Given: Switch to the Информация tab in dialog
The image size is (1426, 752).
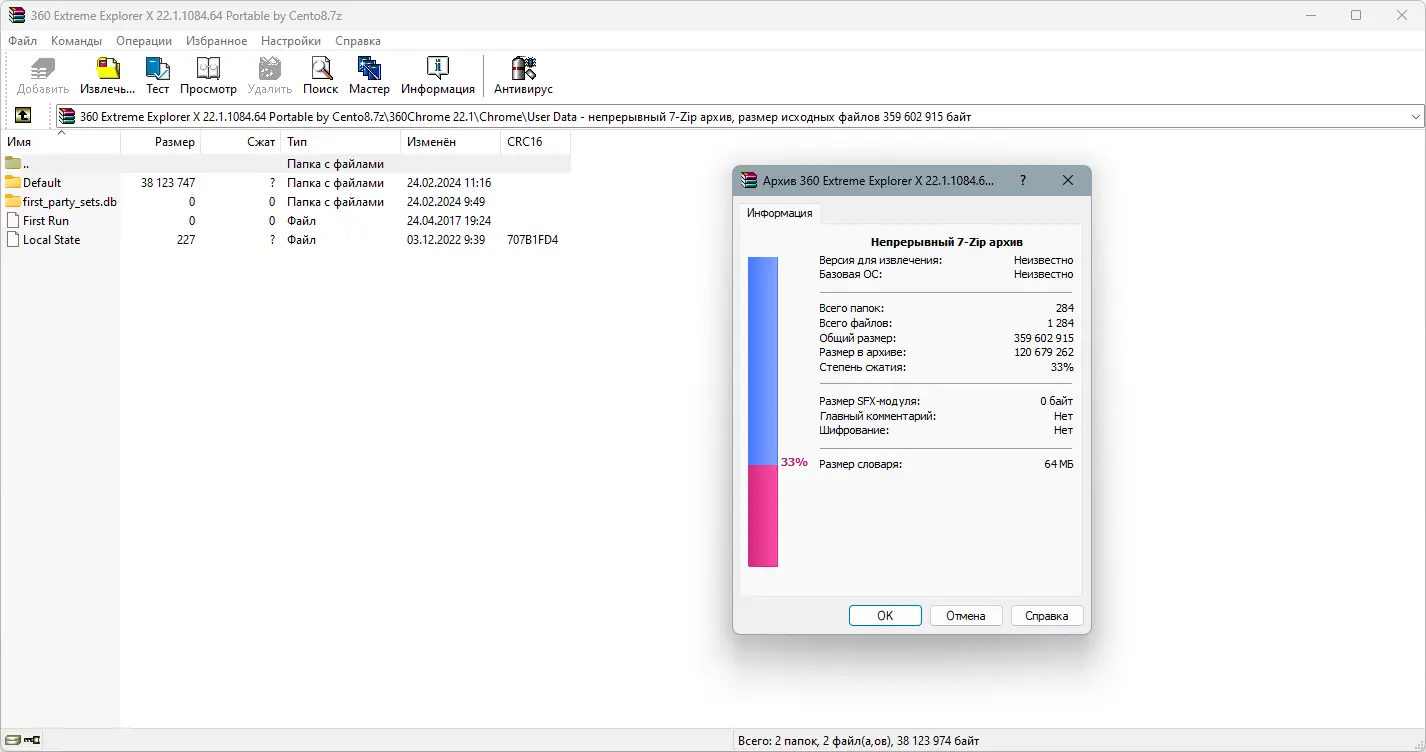Looking at the screenshot, I should tap(779, 213).
